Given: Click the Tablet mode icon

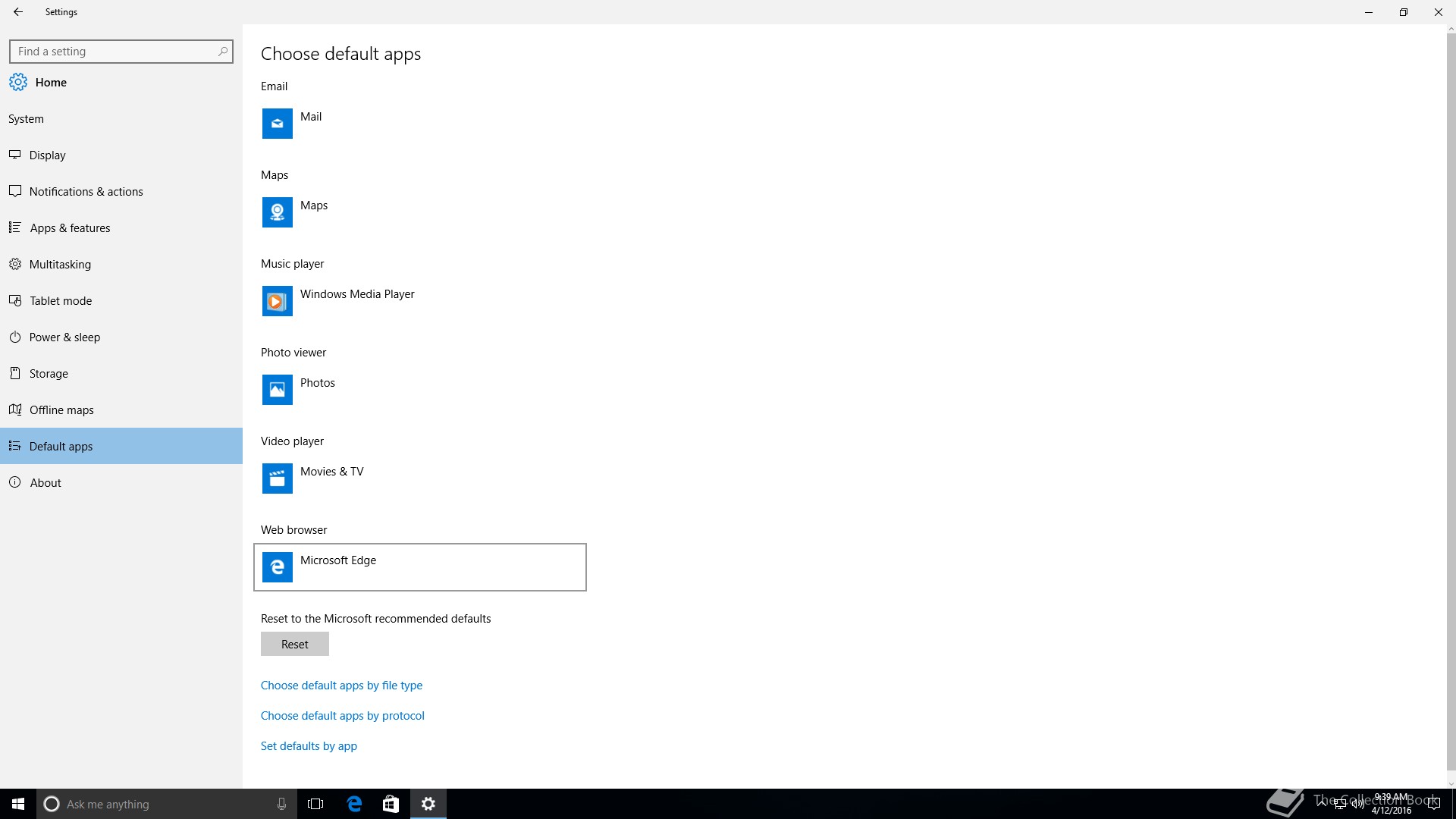Looking at the screenshot, I should point(14,300).
